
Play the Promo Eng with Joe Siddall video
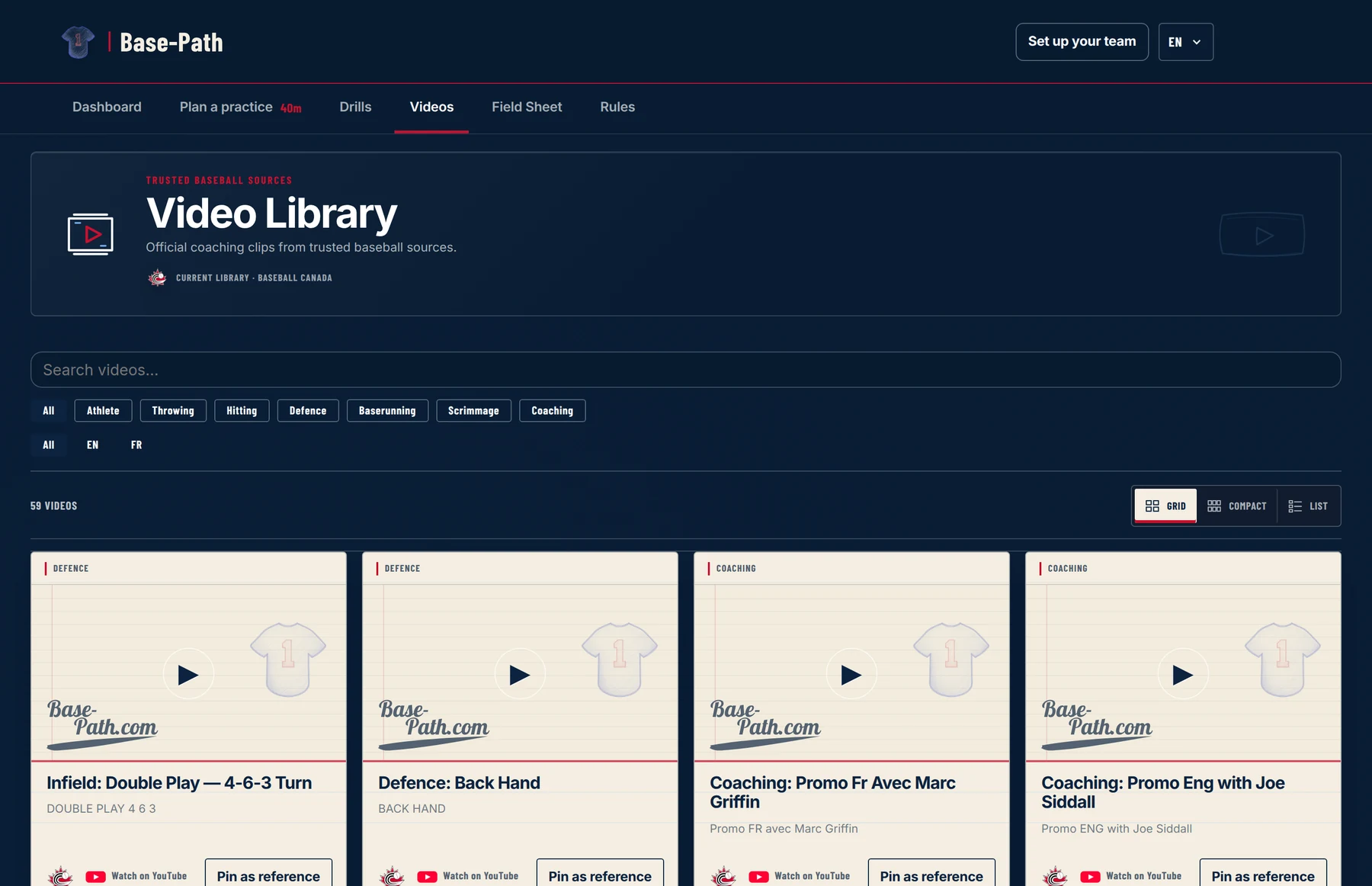(1183, 674)
